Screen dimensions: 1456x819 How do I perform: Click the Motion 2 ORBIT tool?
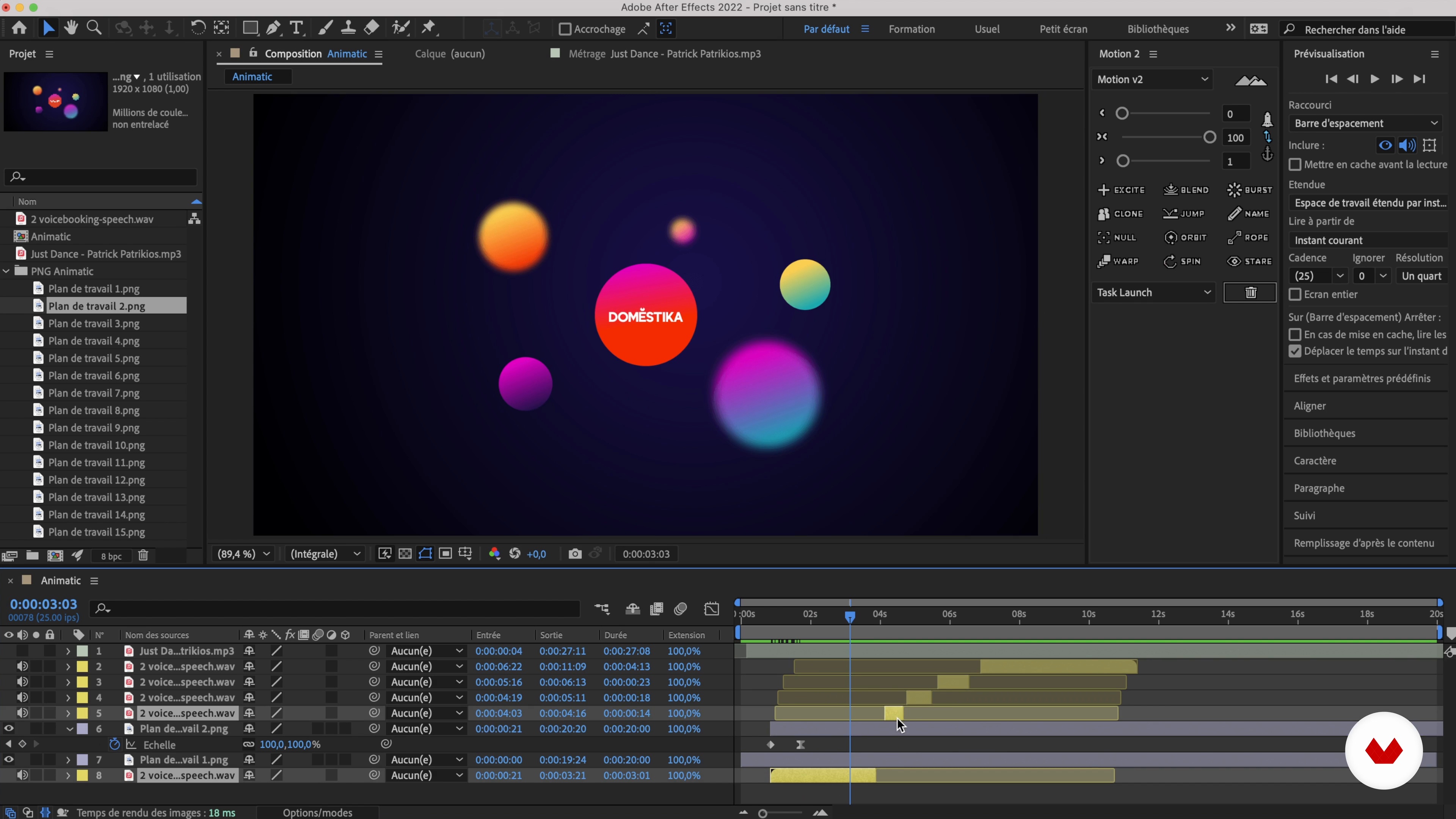point(1186,237)
